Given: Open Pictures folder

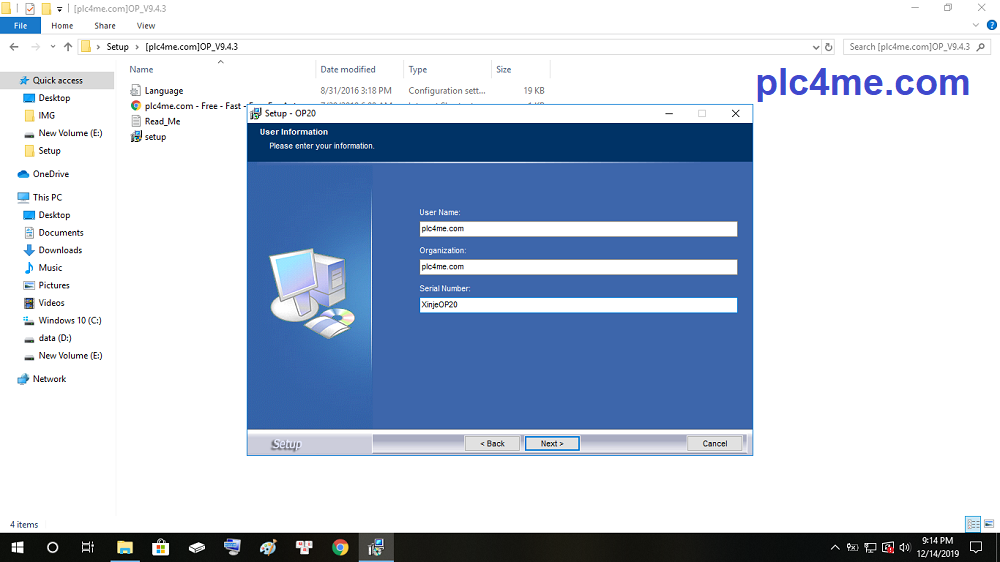Looking at the screenshot, I should [54, 285].
